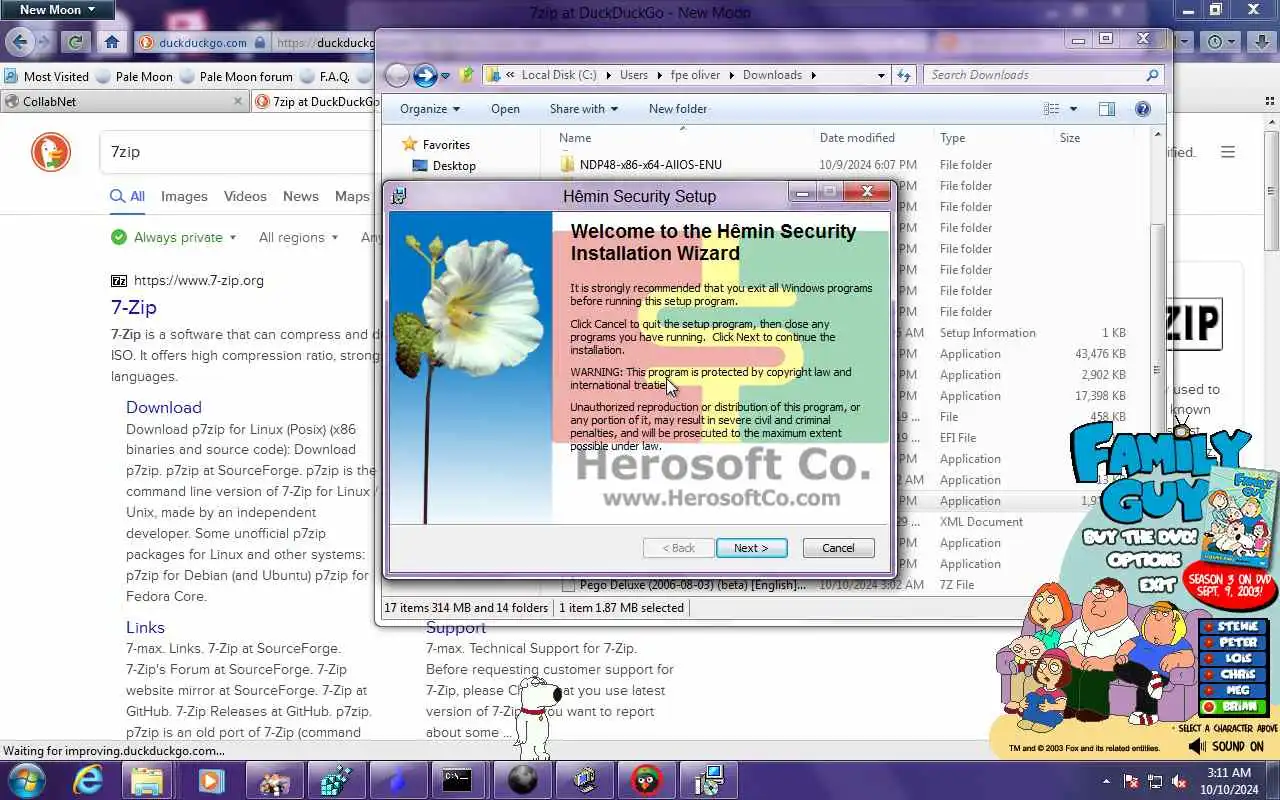The width and height of the screenshot is (1280, 800).
Task: Select the Images search tab
Action: tap(184, 197)
